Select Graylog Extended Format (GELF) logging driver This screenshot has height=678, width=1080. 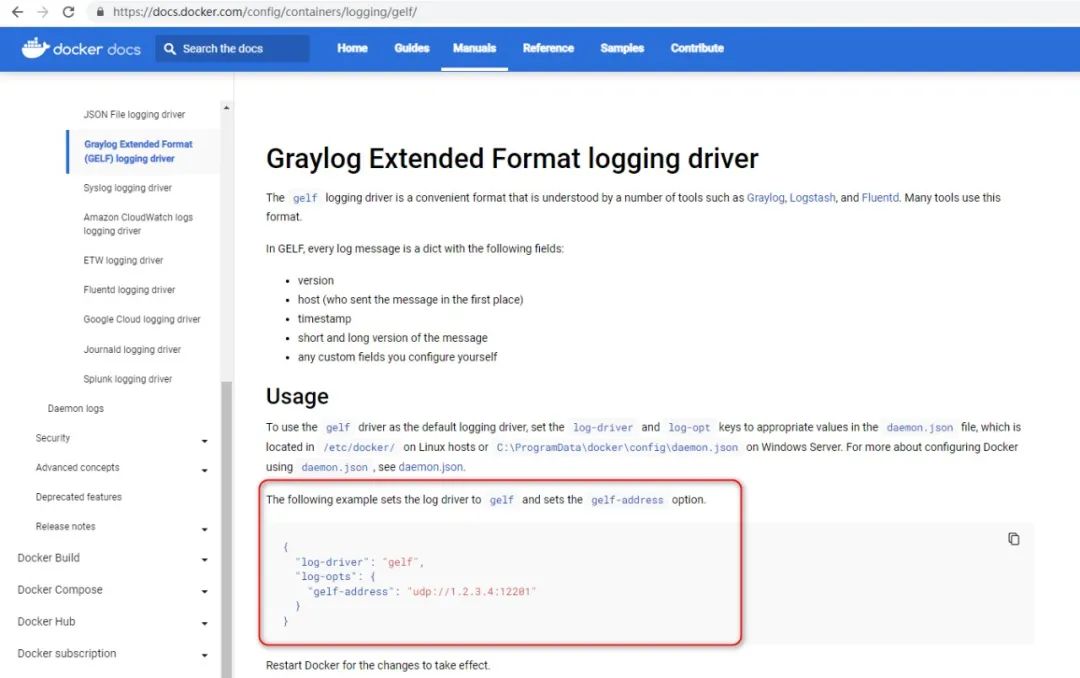(x=138, y=151)
